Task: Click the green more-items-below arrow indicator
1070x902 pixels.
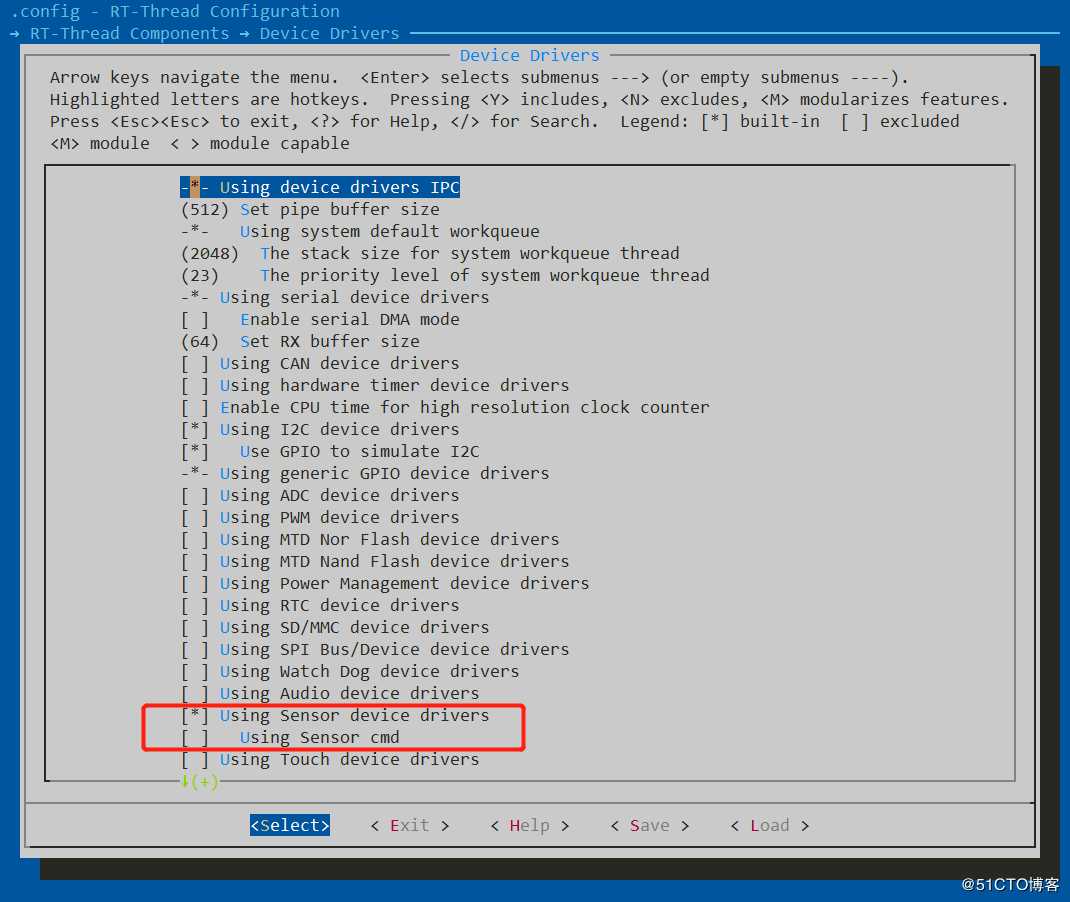Action: [x=199, y=781]
